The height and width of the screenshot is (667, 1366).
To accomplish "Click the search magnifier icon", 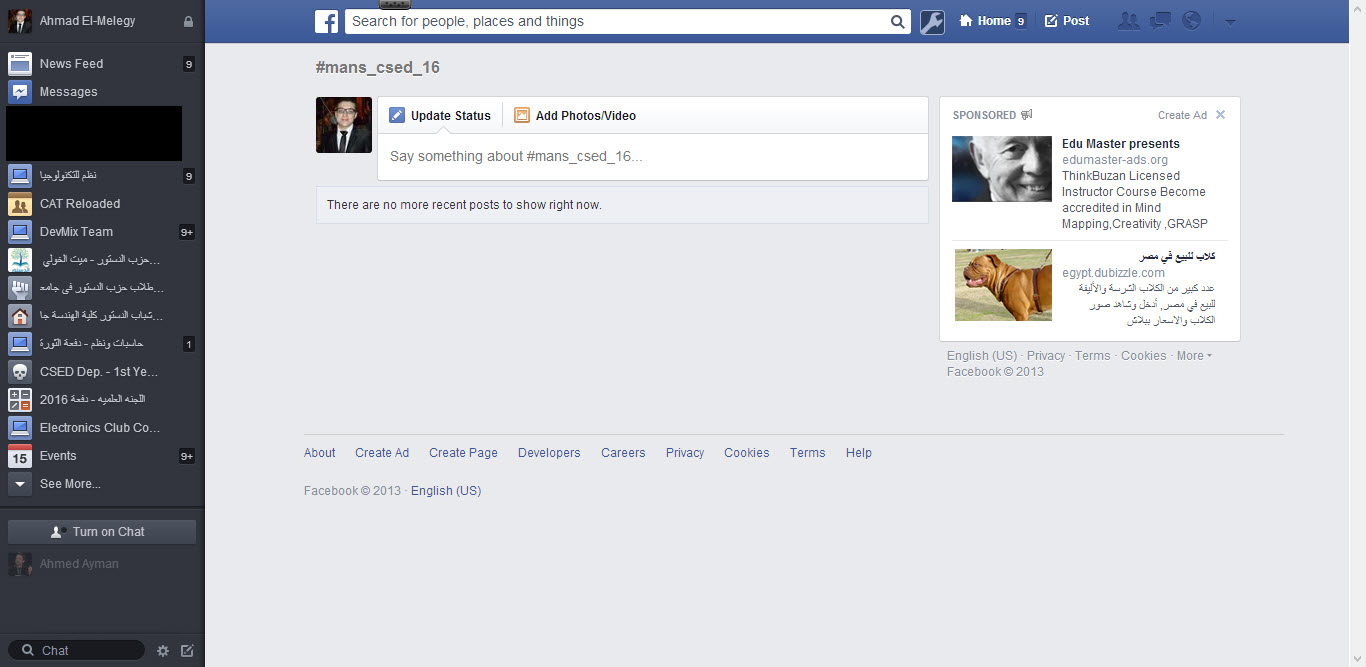I will 897,21.
